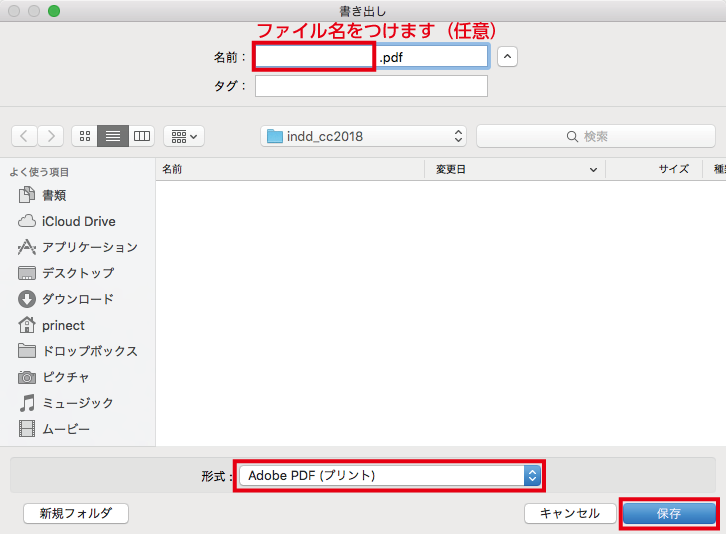Switch to column view mode
Viewport: 726px width, 534px height.
click(x=141, y=136)
